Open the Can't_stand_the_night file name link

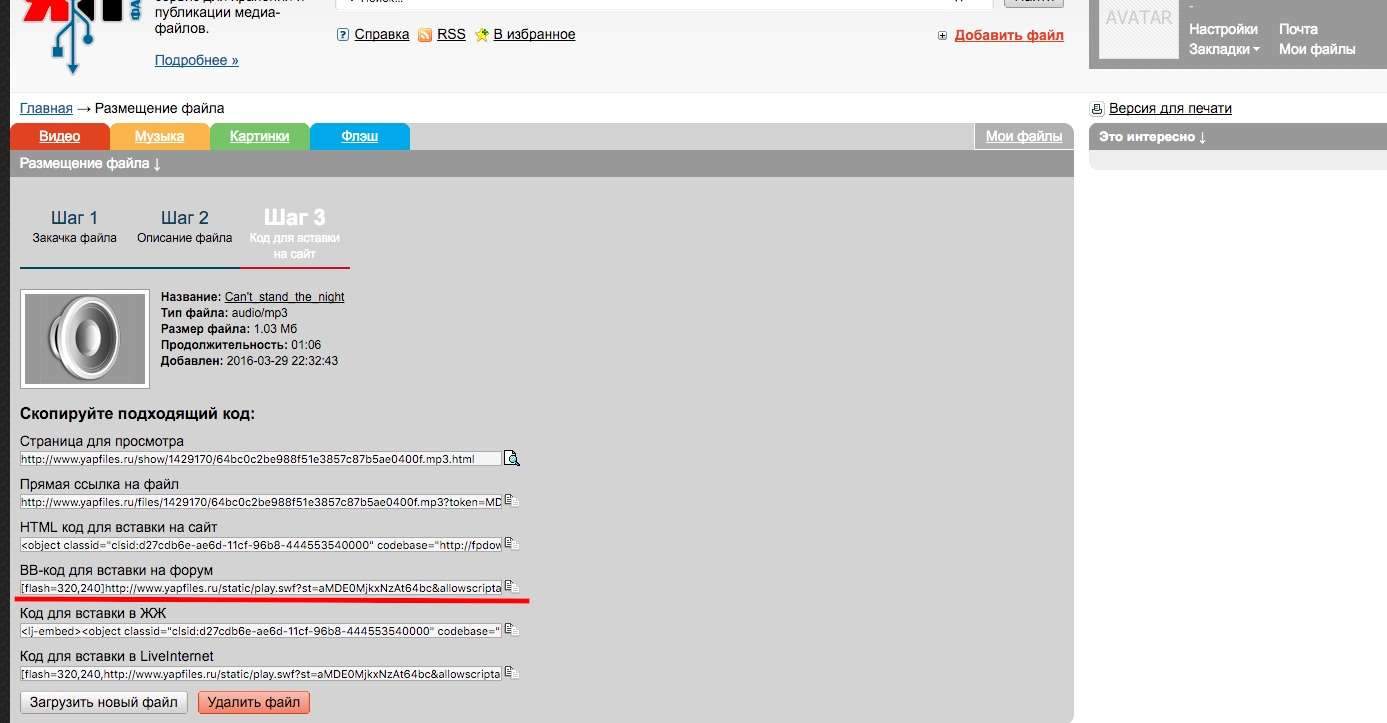pos(285,297)
